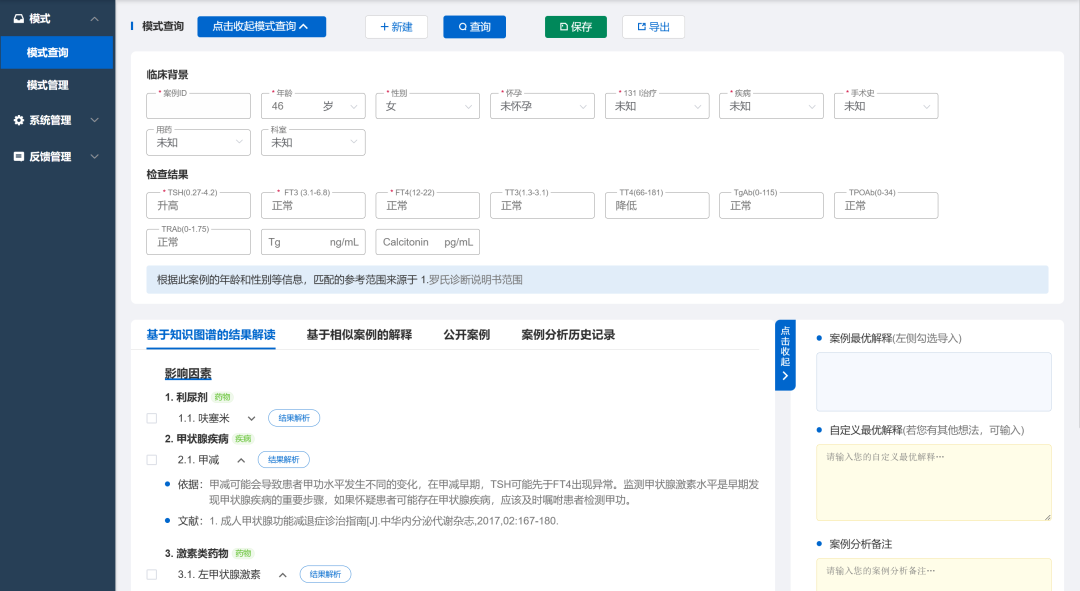Image resolution: width=1080 pixels, height=591 pixels.
Task: Click the 新建 button
Action: pyautogui.click(x=396, y=27)
